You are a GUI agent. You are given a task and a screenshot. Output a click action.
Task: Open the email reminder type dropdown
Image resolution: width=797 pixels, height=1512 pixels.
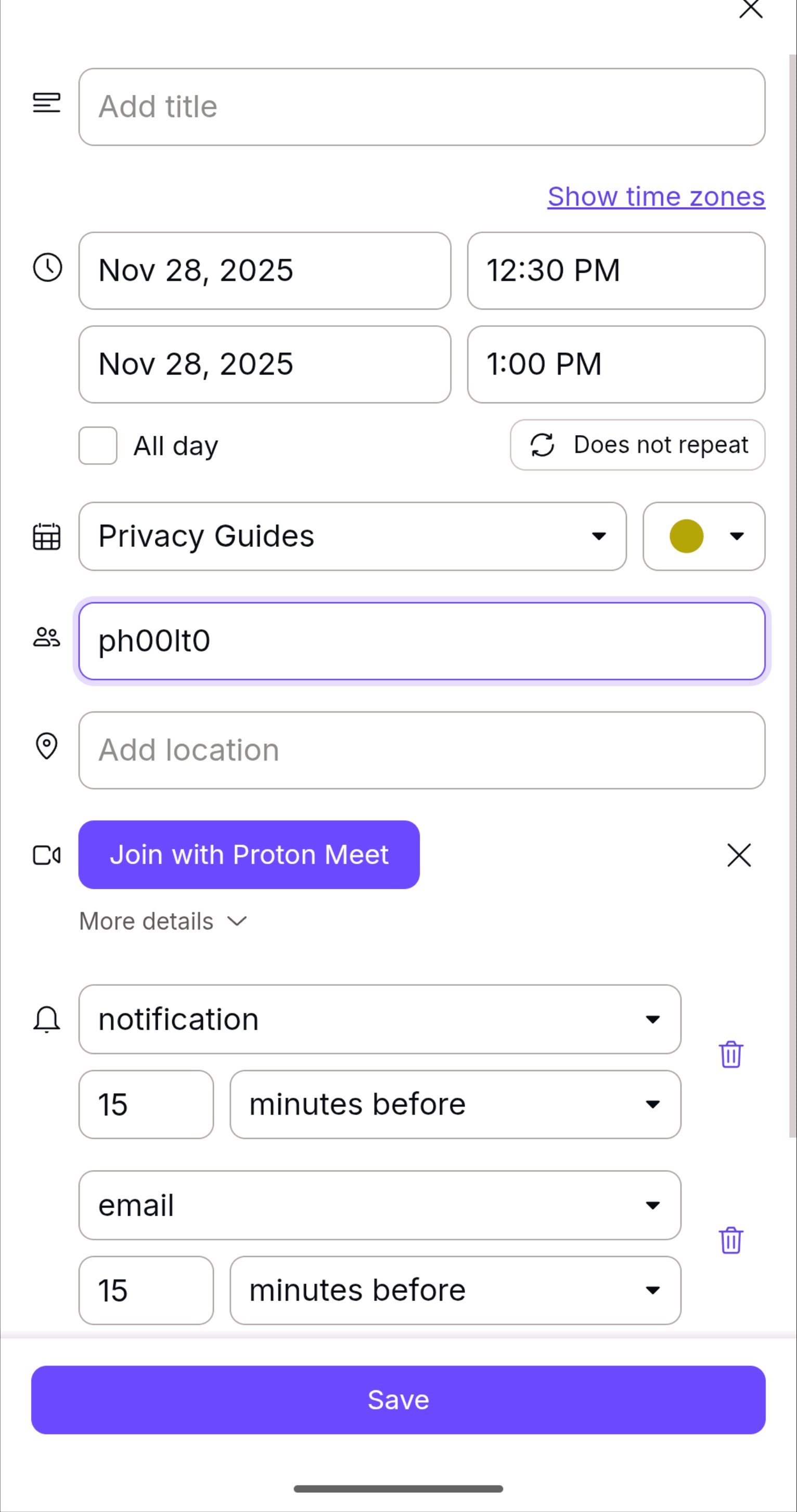click(x=380, y=1205)
